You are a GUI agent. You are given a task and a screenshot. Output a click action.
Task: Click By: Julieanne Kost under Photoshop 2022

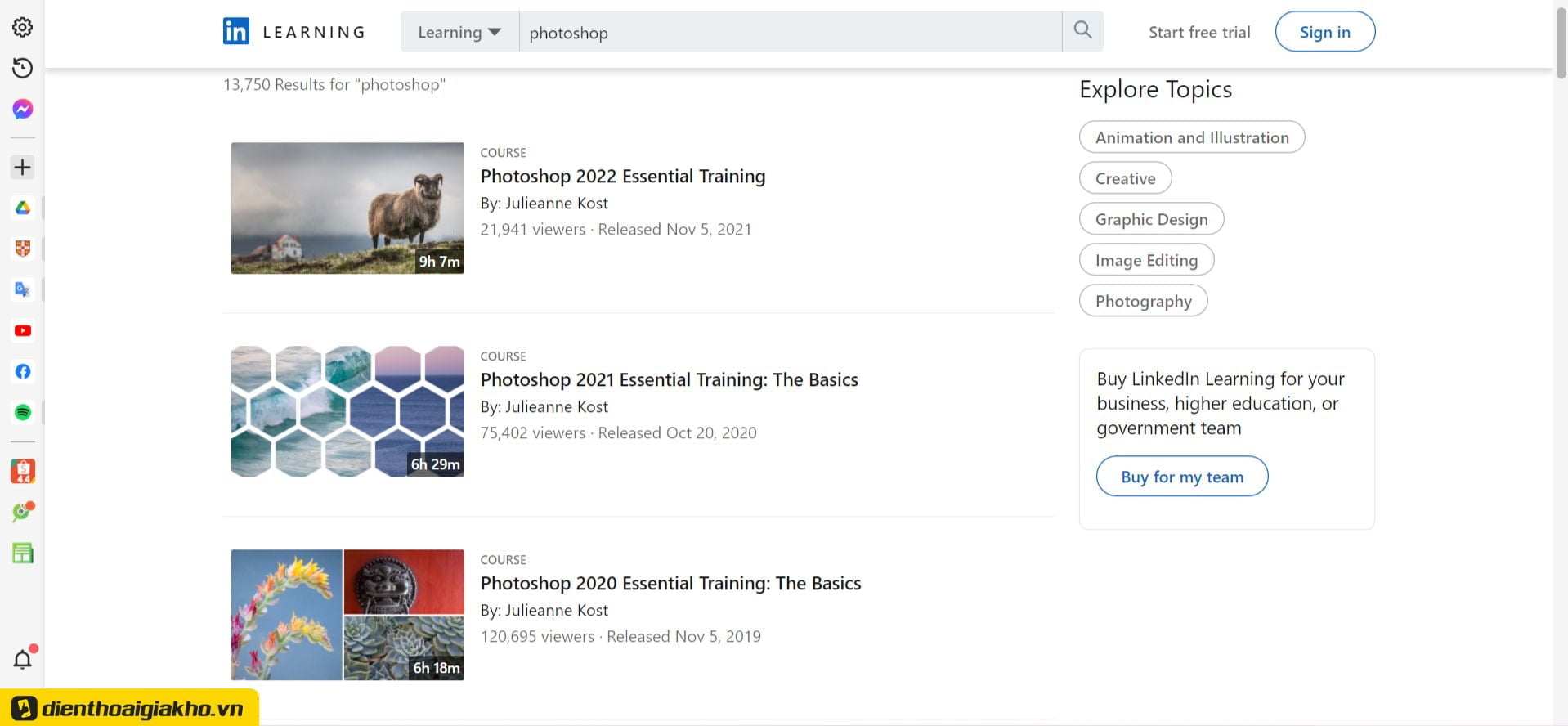pyautogui.click(x=544, y=203)
